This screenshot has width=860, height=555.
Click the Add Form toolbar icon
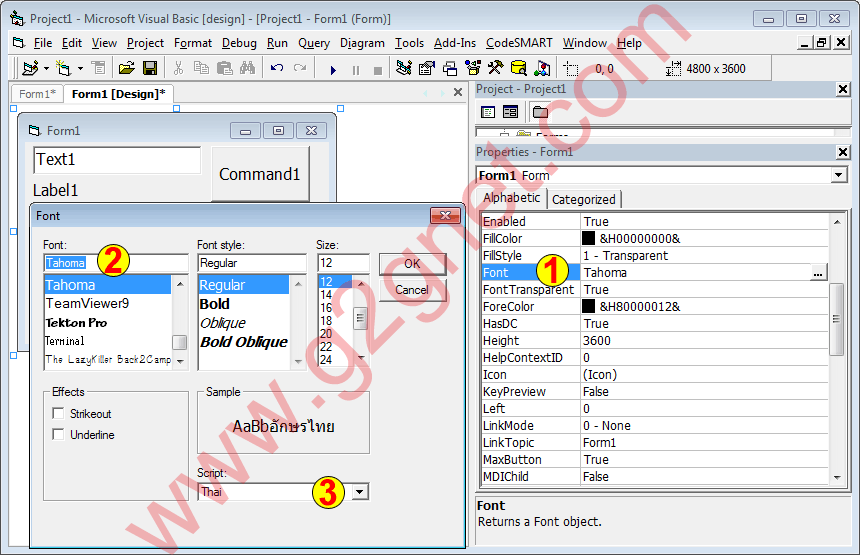64,69
